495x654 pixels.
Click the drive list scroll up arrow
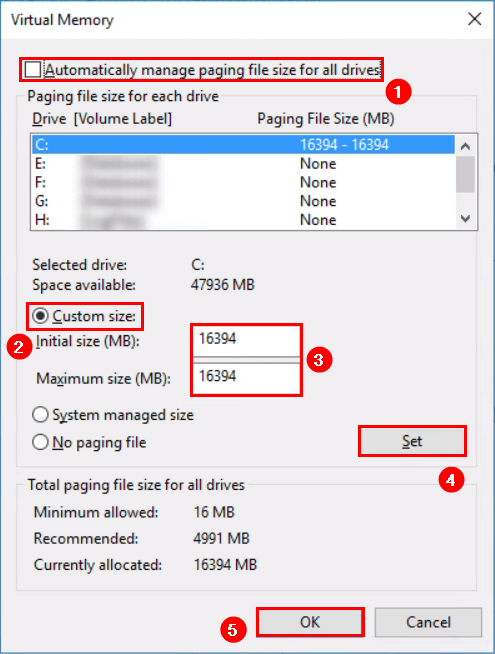pos(465,146)
